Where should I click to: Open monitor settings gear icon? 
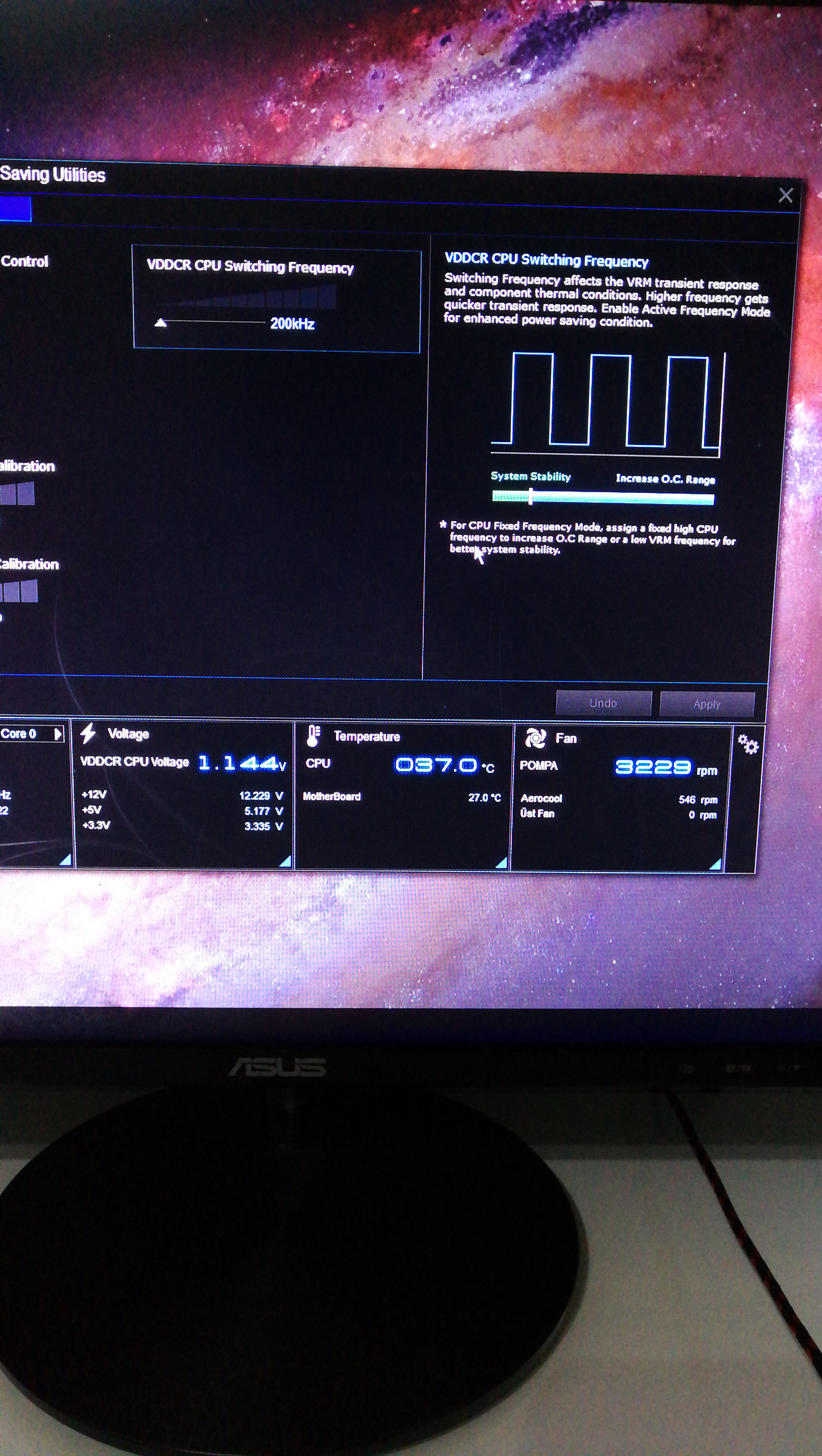(748, 745)
